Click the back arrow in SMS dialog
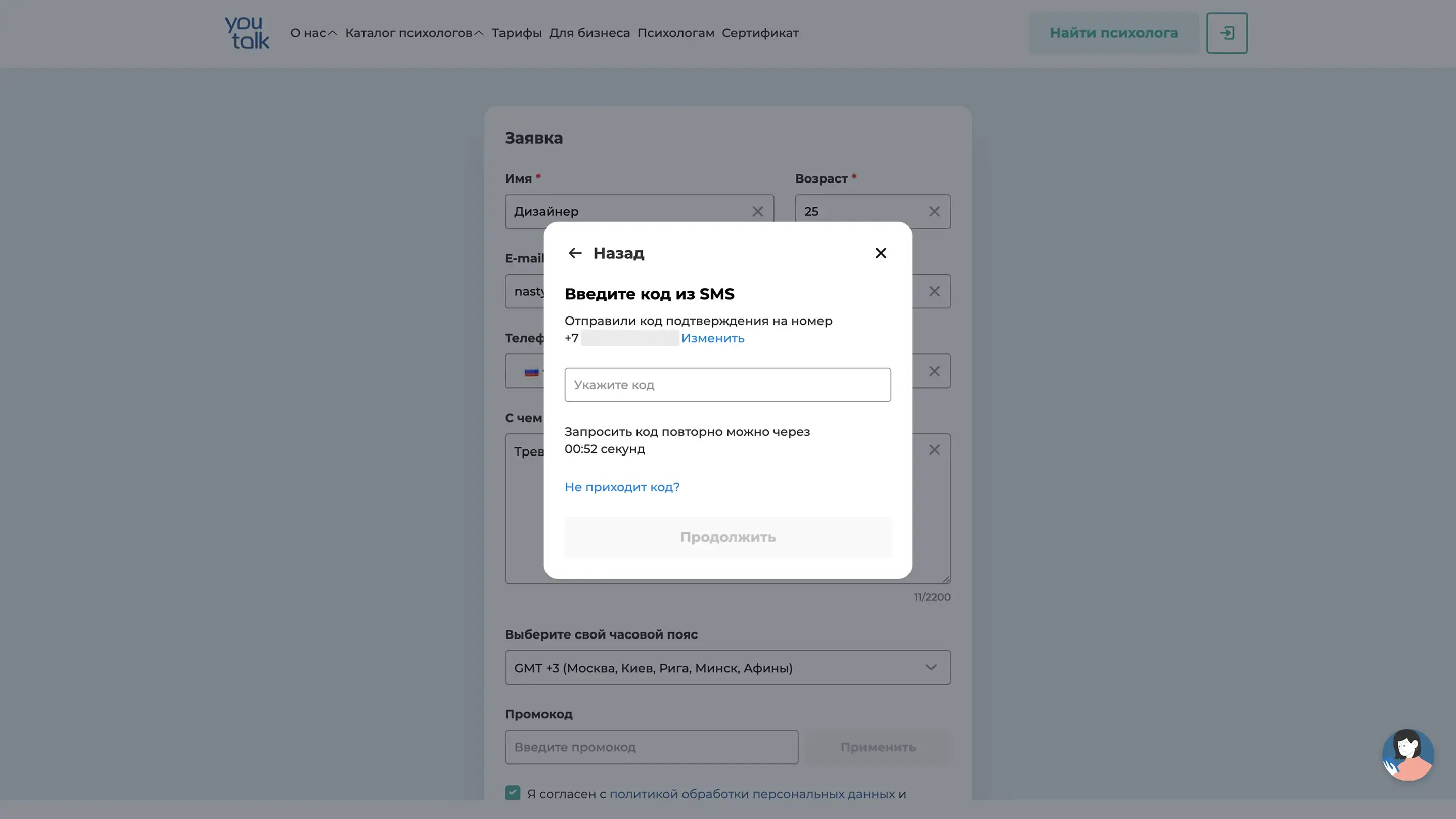 tap(575, 253)
